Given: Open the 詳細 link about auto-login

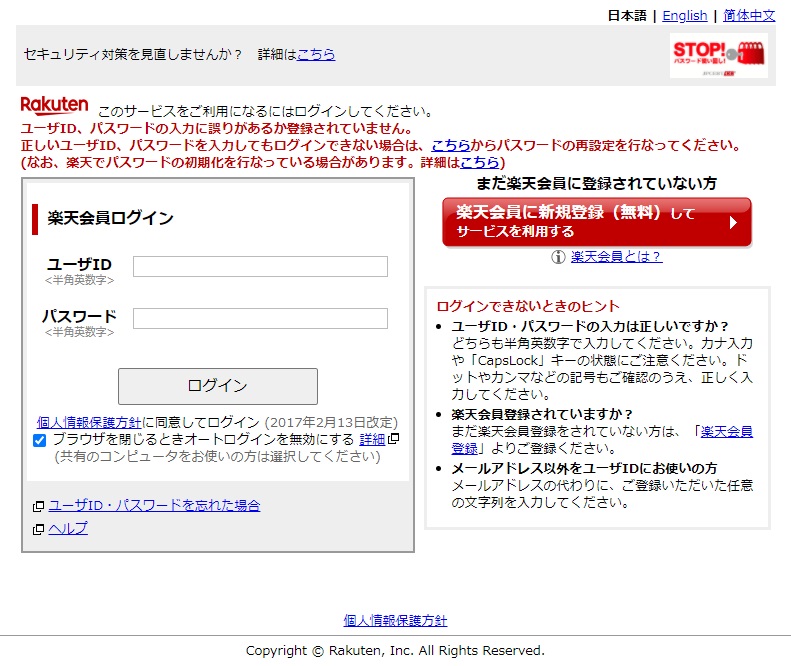Looking at the screenshot, I should click(372, 439).
